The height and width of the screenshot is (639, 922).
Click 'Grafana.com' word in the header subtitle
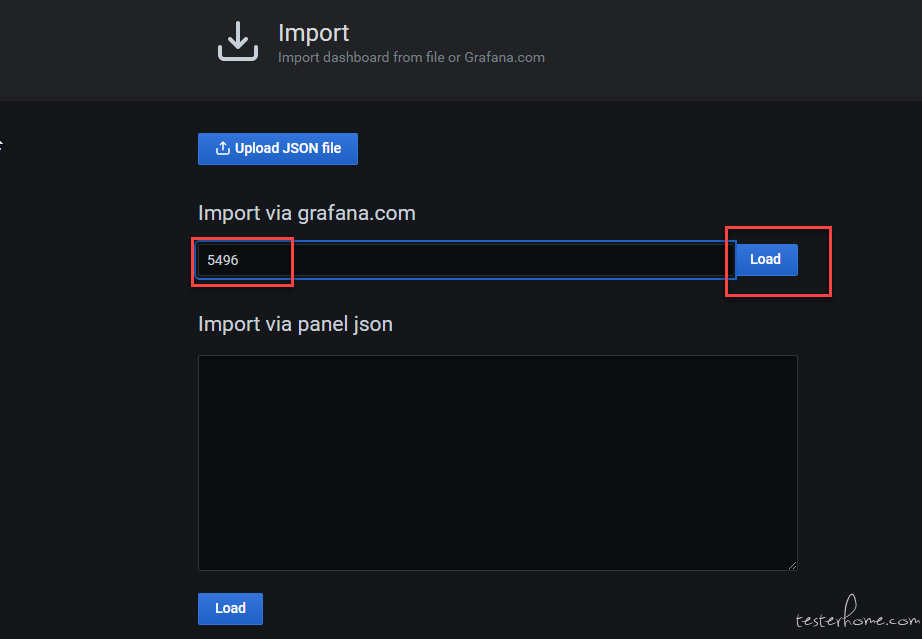(505, 58)
